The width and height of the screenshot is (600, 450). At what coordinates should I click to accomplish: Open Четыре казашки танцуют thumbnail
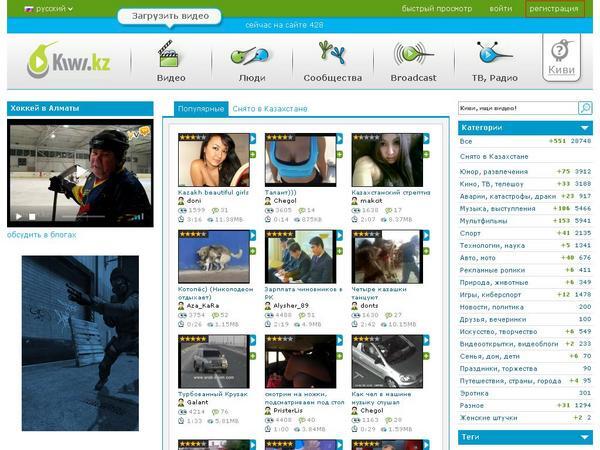coord(387,257)
